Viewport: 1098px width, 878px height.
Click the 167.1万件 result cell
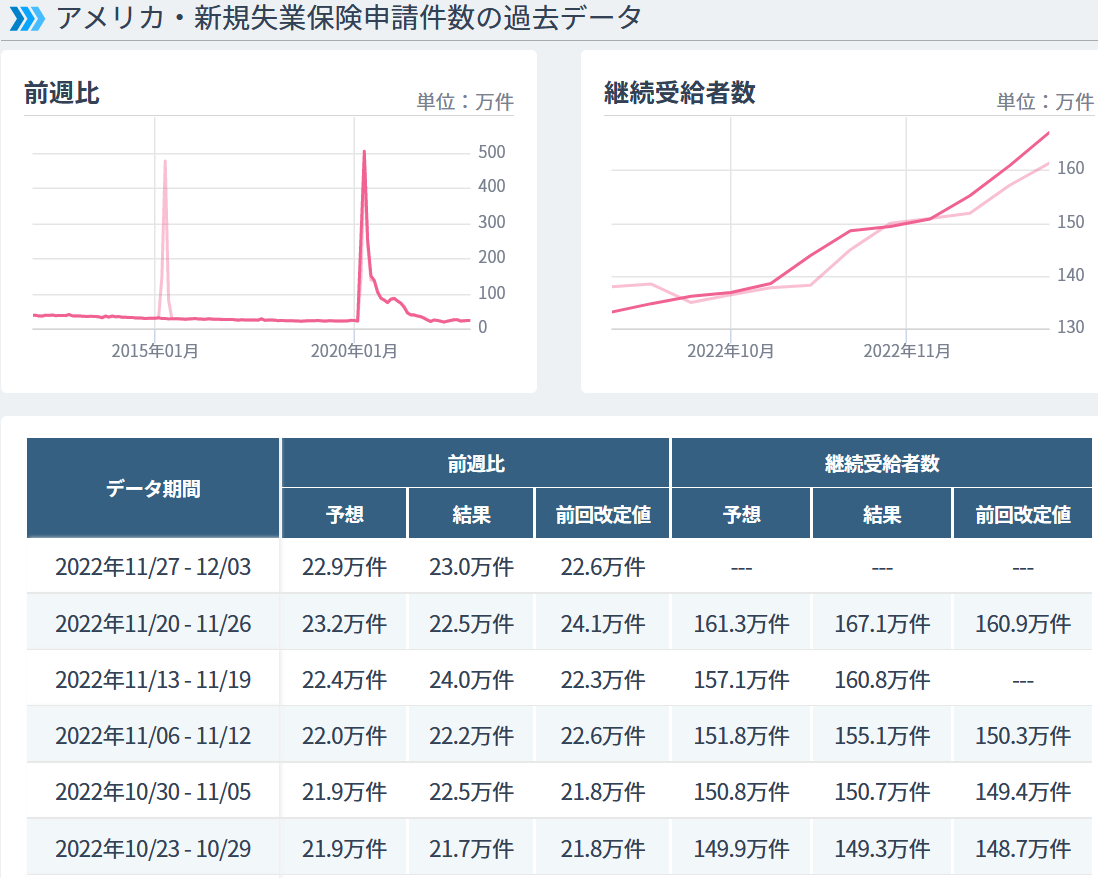(x=882, y=623)
